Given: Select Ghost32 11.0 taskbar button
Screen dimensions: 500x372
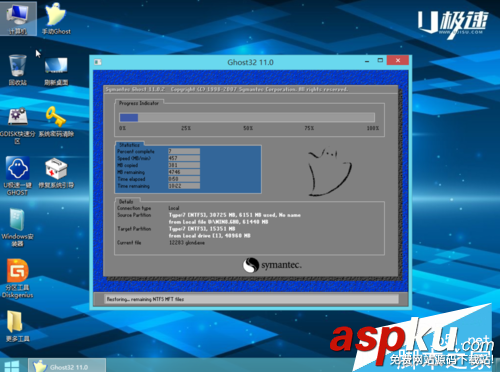Looking at the screenshot, I should [67, 365].
